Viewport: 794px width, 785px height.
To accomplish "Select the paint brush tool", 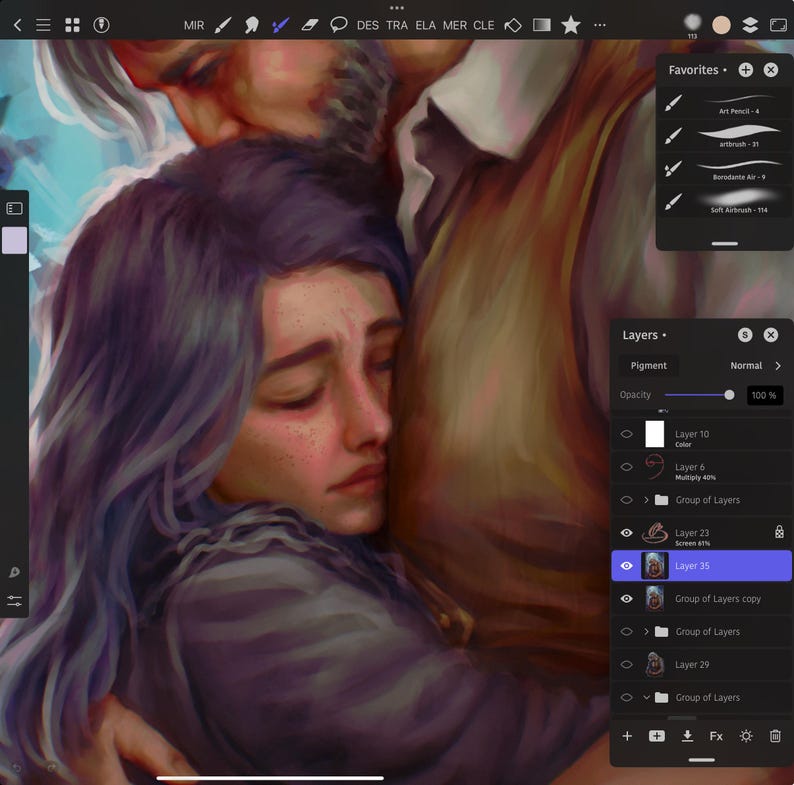I will (223, 25).
